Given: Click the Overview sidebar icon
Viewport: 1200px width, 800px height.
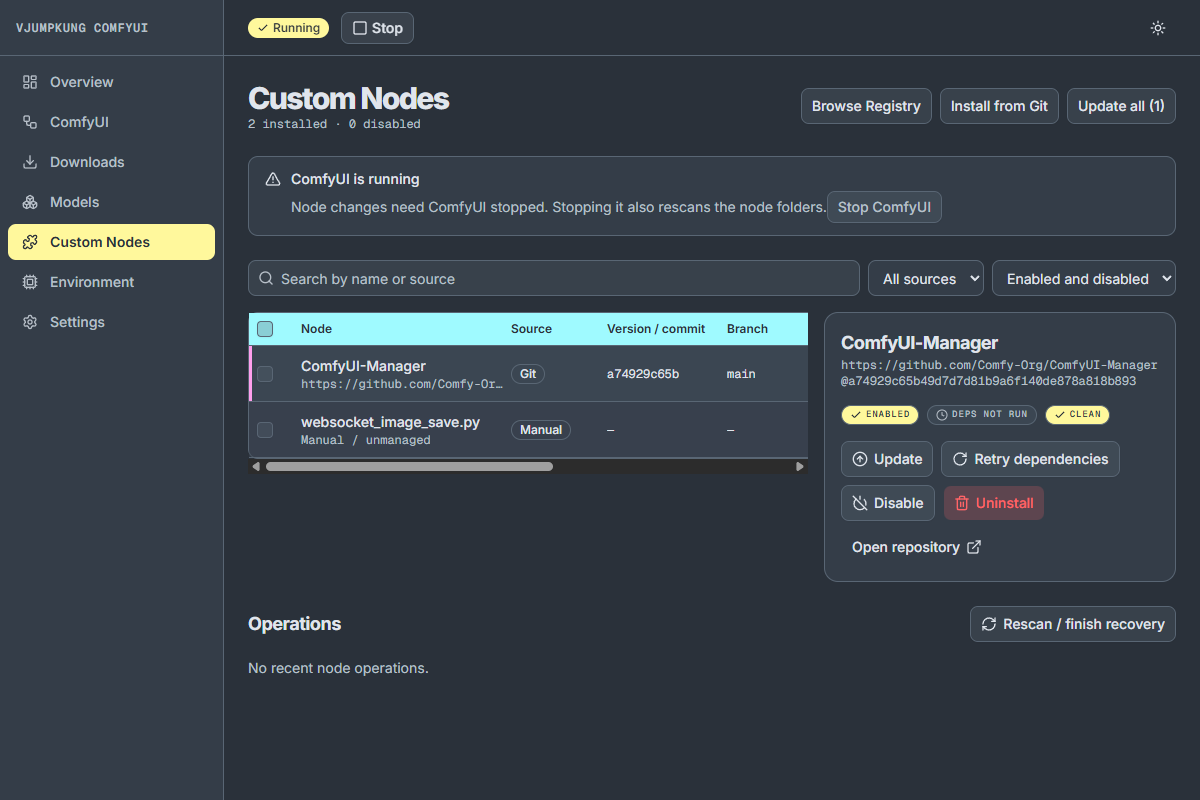Looking at the screenshot, I should tap(30, 82).
